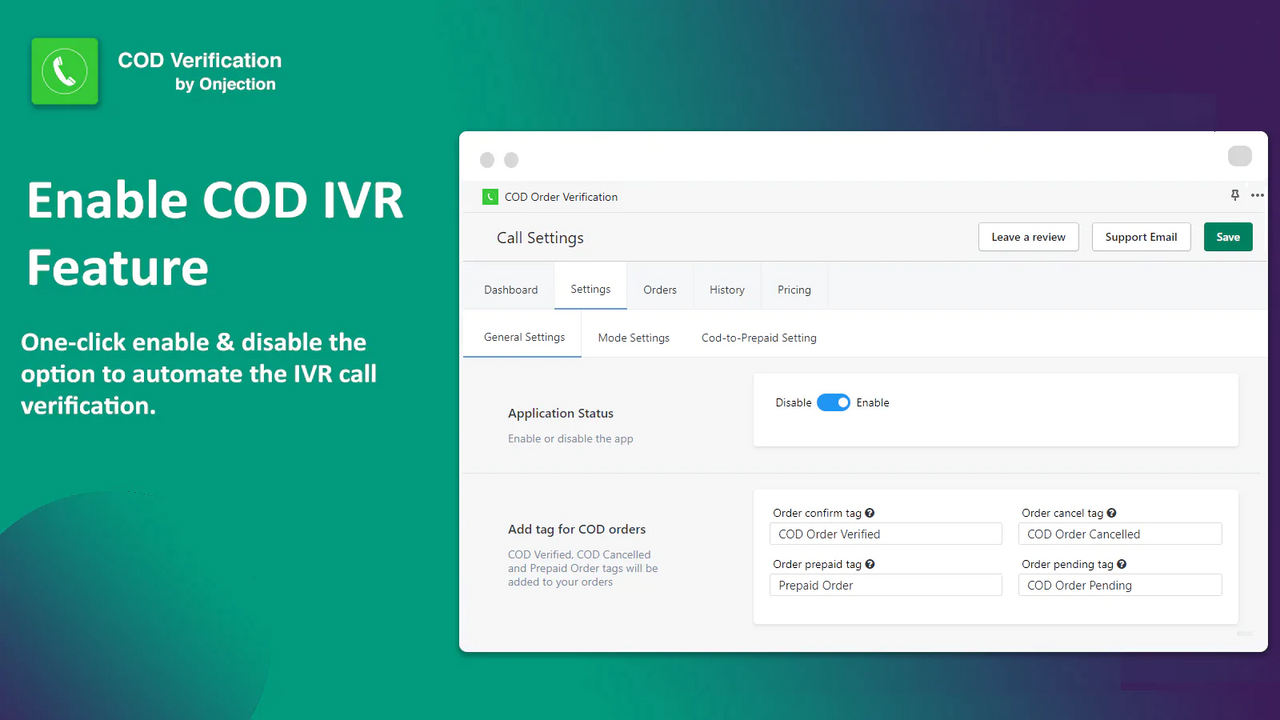Switch to the Dashboard tab
The image size is (1280, 720).
click(511, 289)
